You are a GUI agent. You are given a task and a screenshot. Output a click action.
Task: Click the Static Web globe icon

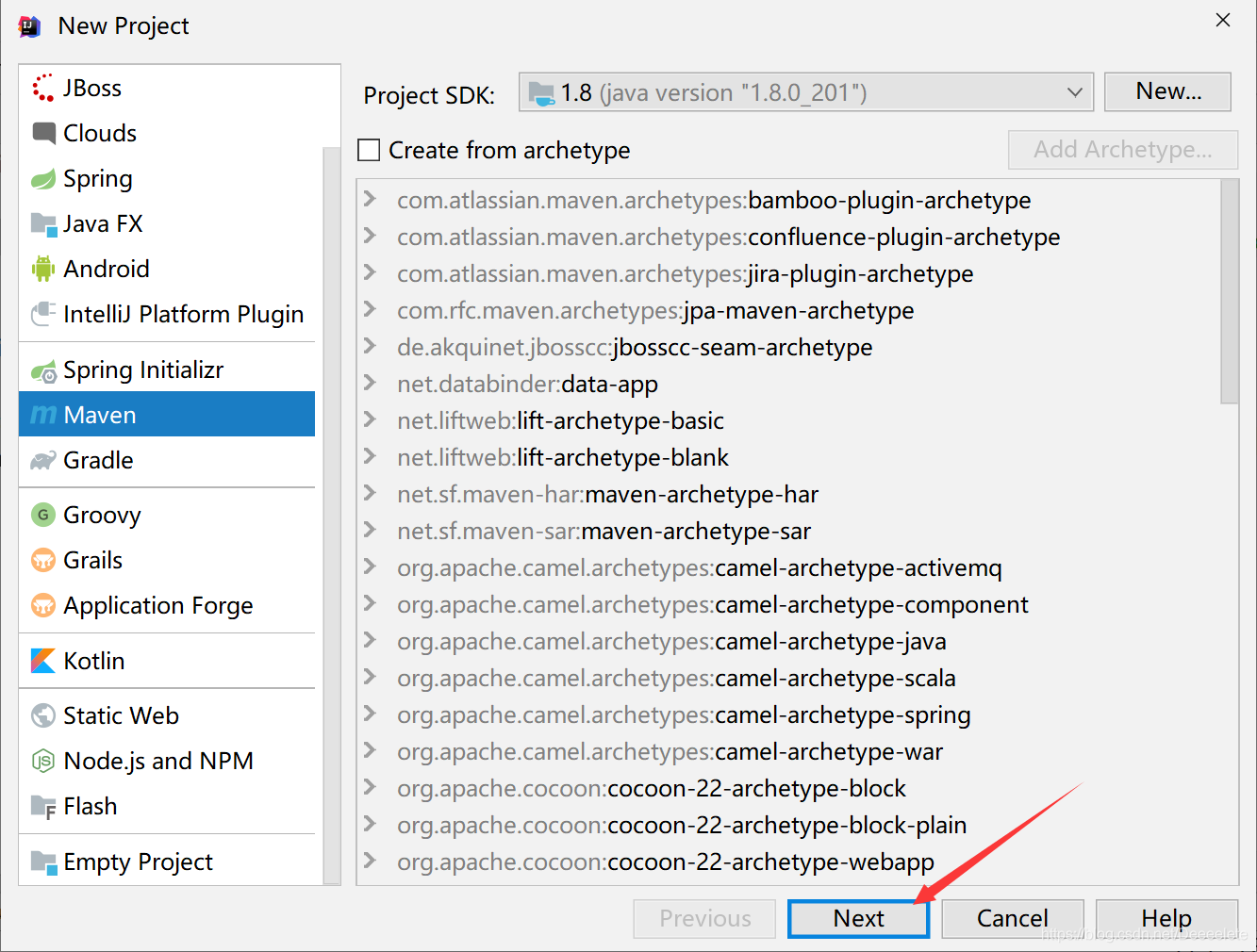43,715
